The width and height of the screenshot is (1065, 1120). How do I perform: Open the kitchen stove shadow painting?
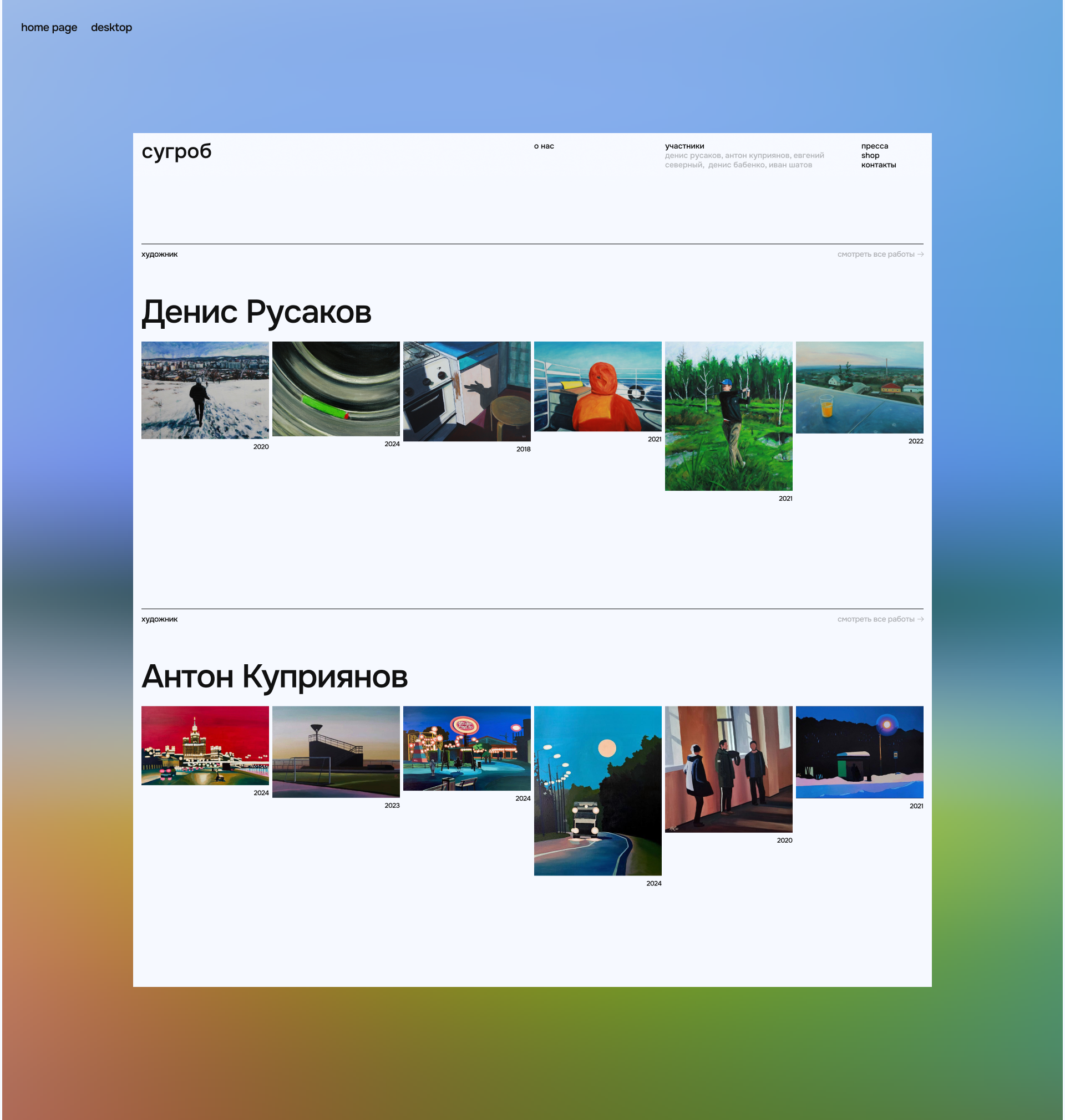tap(466, 391)
